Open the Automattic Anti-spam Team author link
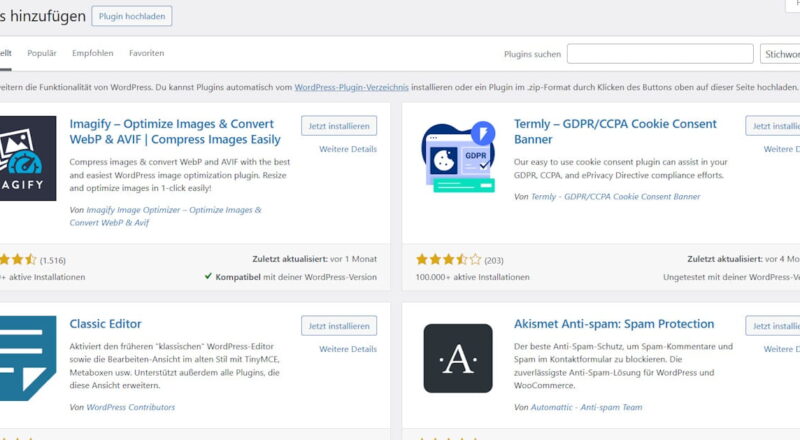The height and width of the screenshot is (440, 800). [x=586, y=407]
